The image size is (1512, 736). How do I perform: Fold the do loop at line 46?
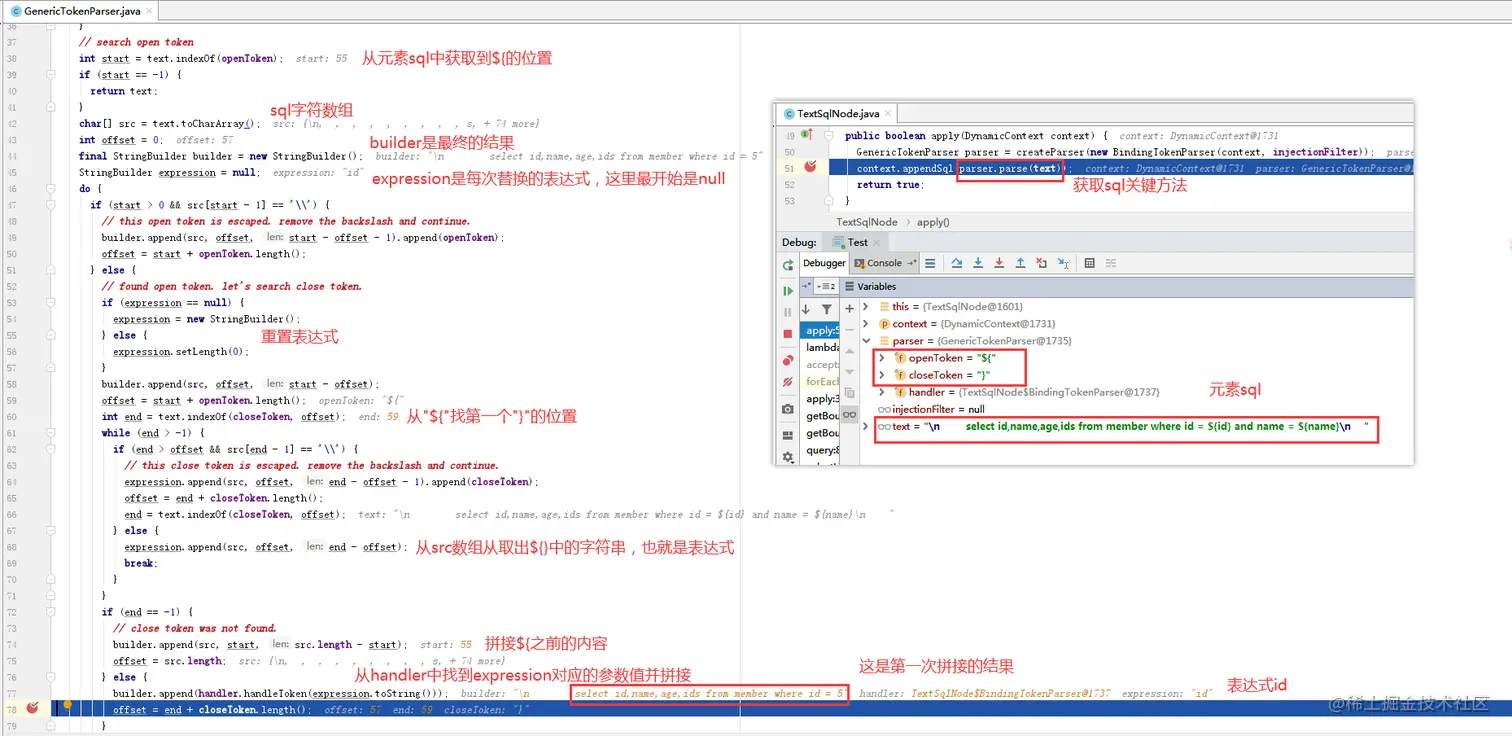[x=49, y=188]
